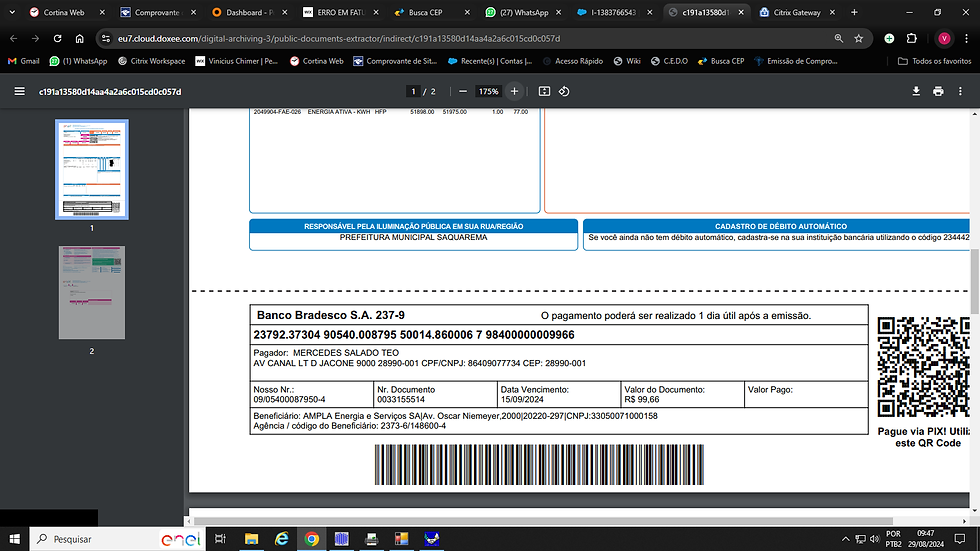Open the tab search dropdown arrow
Image resolution: width=980 pixels, height=551 pixels.
(12, 12)
